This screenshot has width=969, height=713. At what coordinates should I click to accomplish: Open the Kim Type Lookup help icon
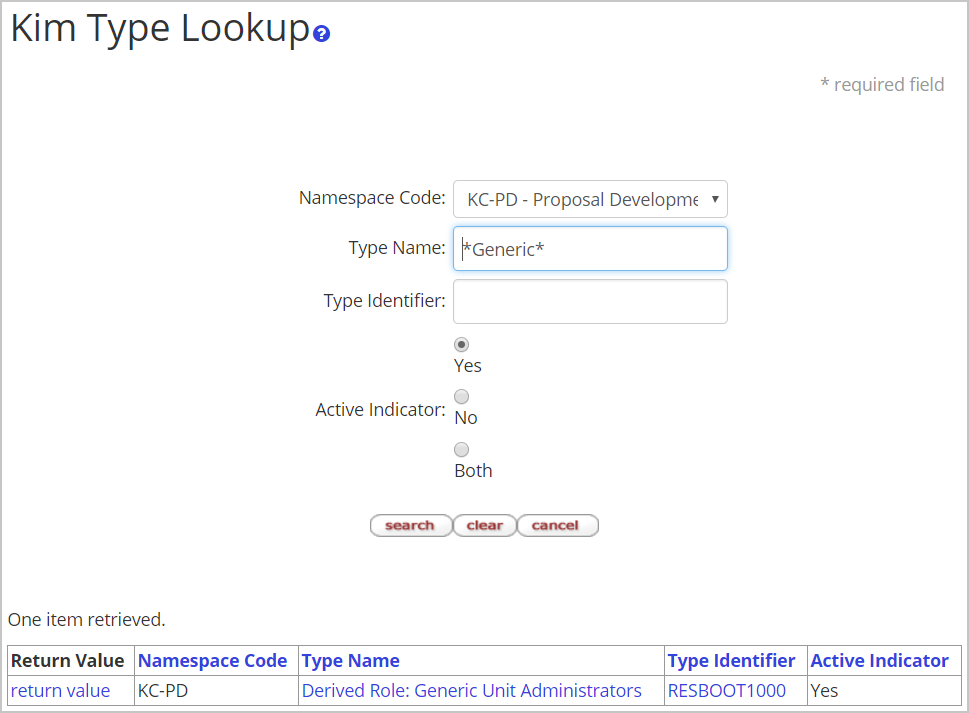[x=321, y=33]
